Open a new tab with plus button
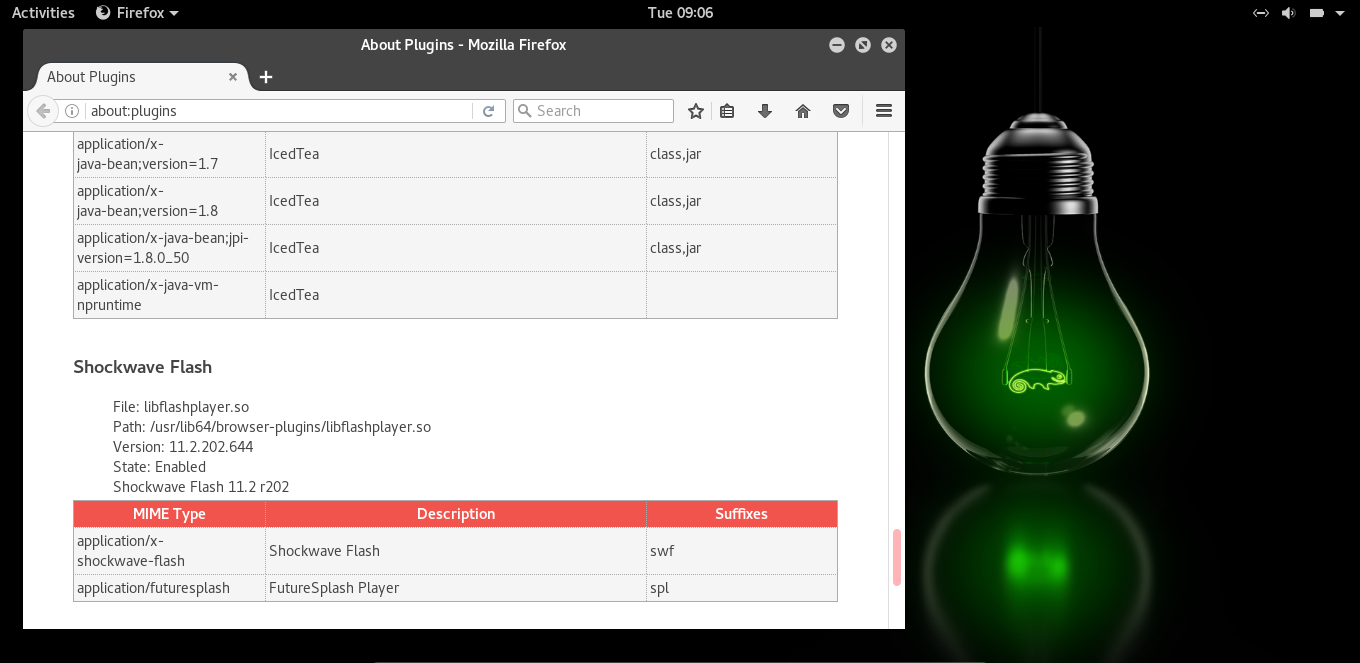 coord(266,77)
